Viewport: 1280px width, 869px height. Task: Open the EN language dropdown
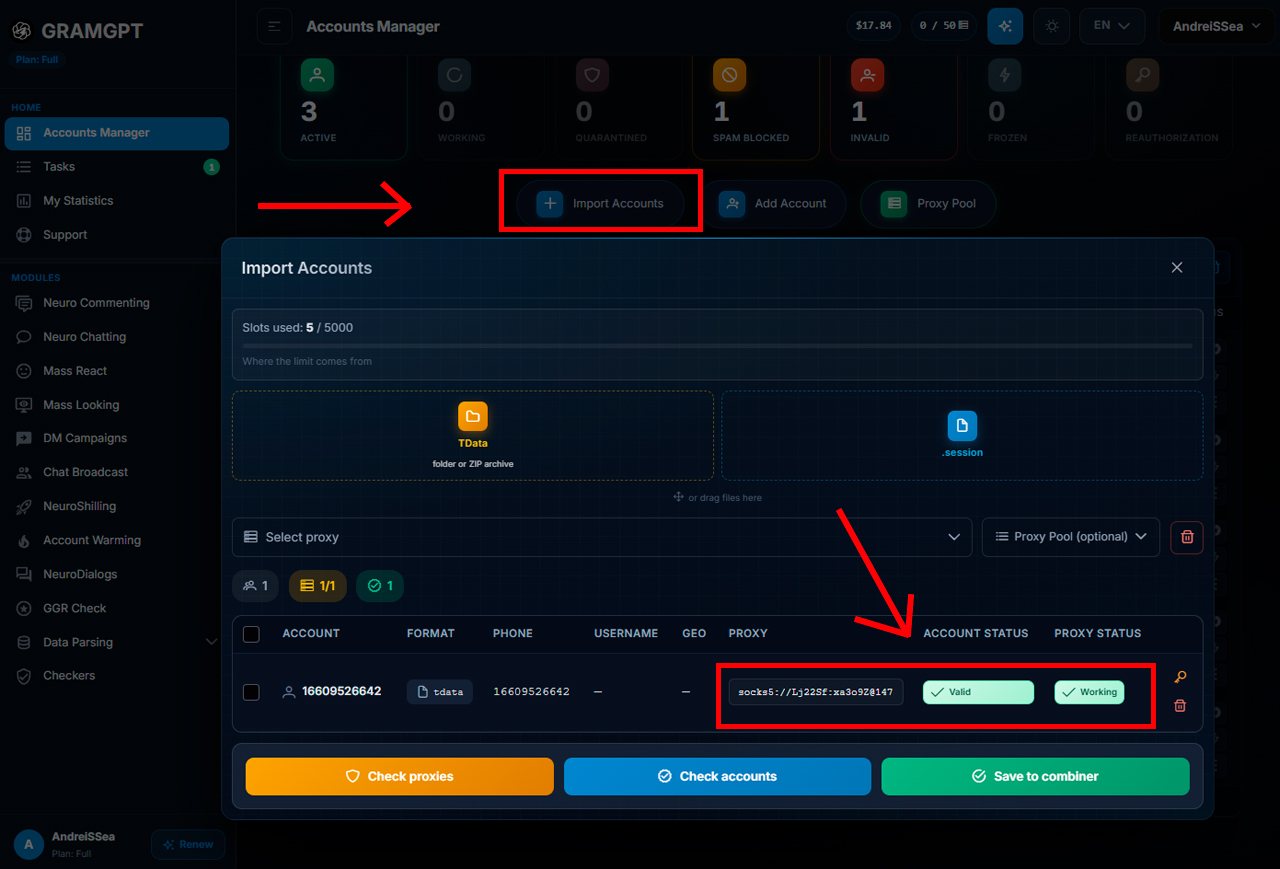(x=1112, y=26)
